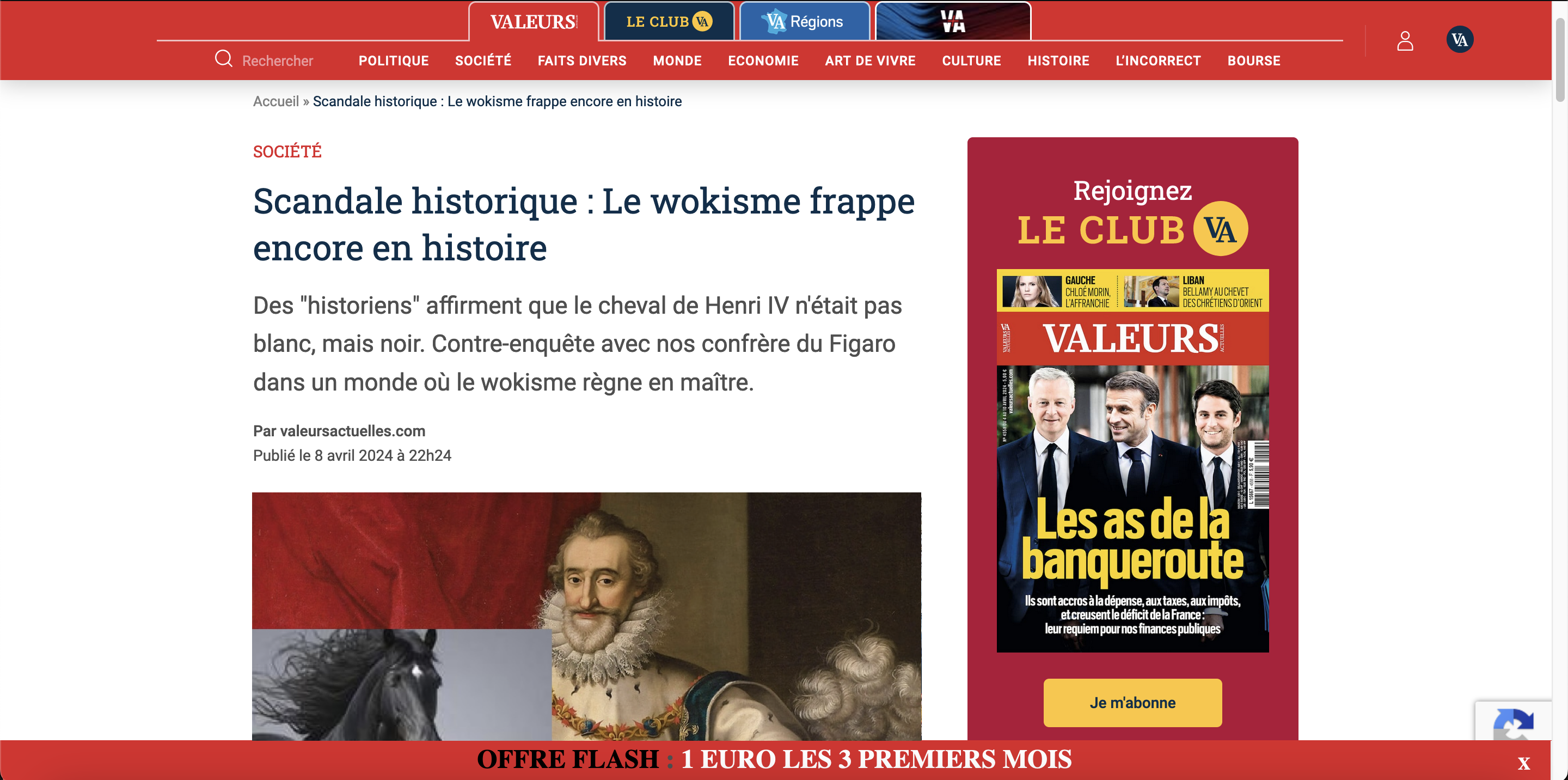Open the HISTOIRE menu section
The image size is (1568, 780).
tap(1058, 61)
